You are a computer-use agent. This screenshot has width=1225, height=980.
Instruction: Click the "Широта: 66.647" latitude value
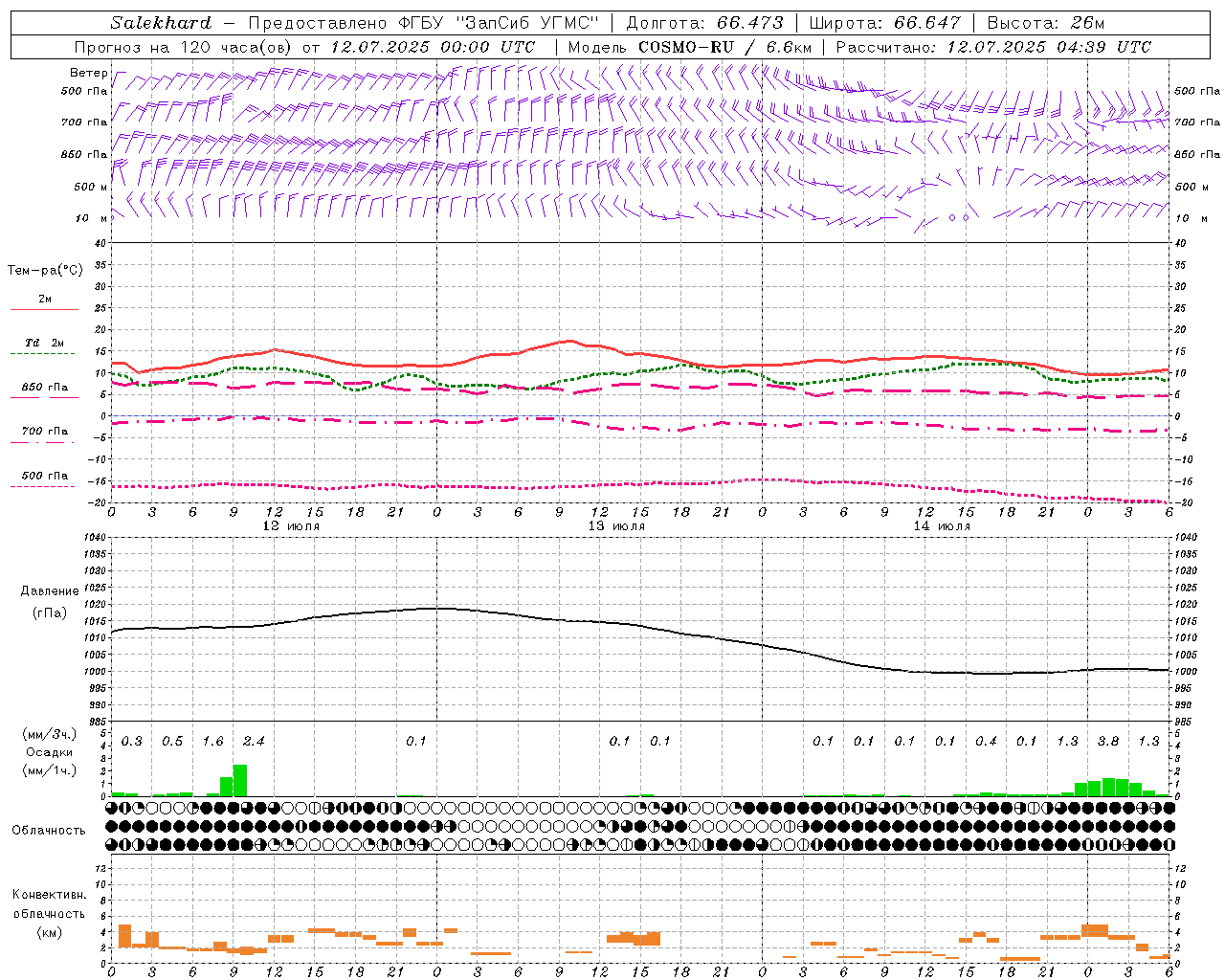point(885,22)
